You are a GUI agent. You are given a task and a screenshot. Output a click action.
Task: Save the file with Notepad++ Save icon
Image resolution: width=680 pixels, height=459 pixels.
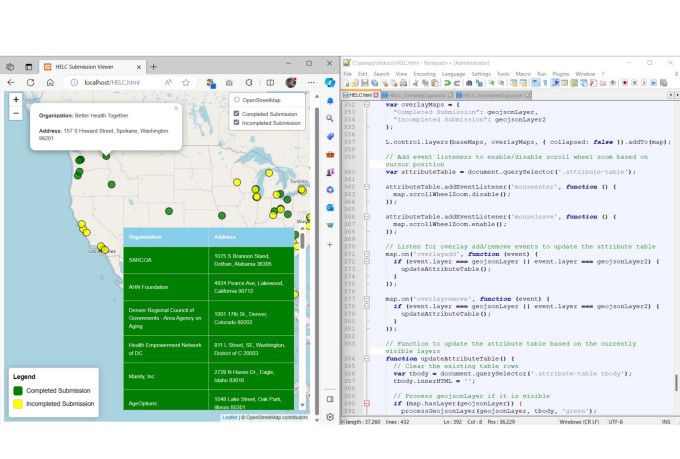coord(364,82)
